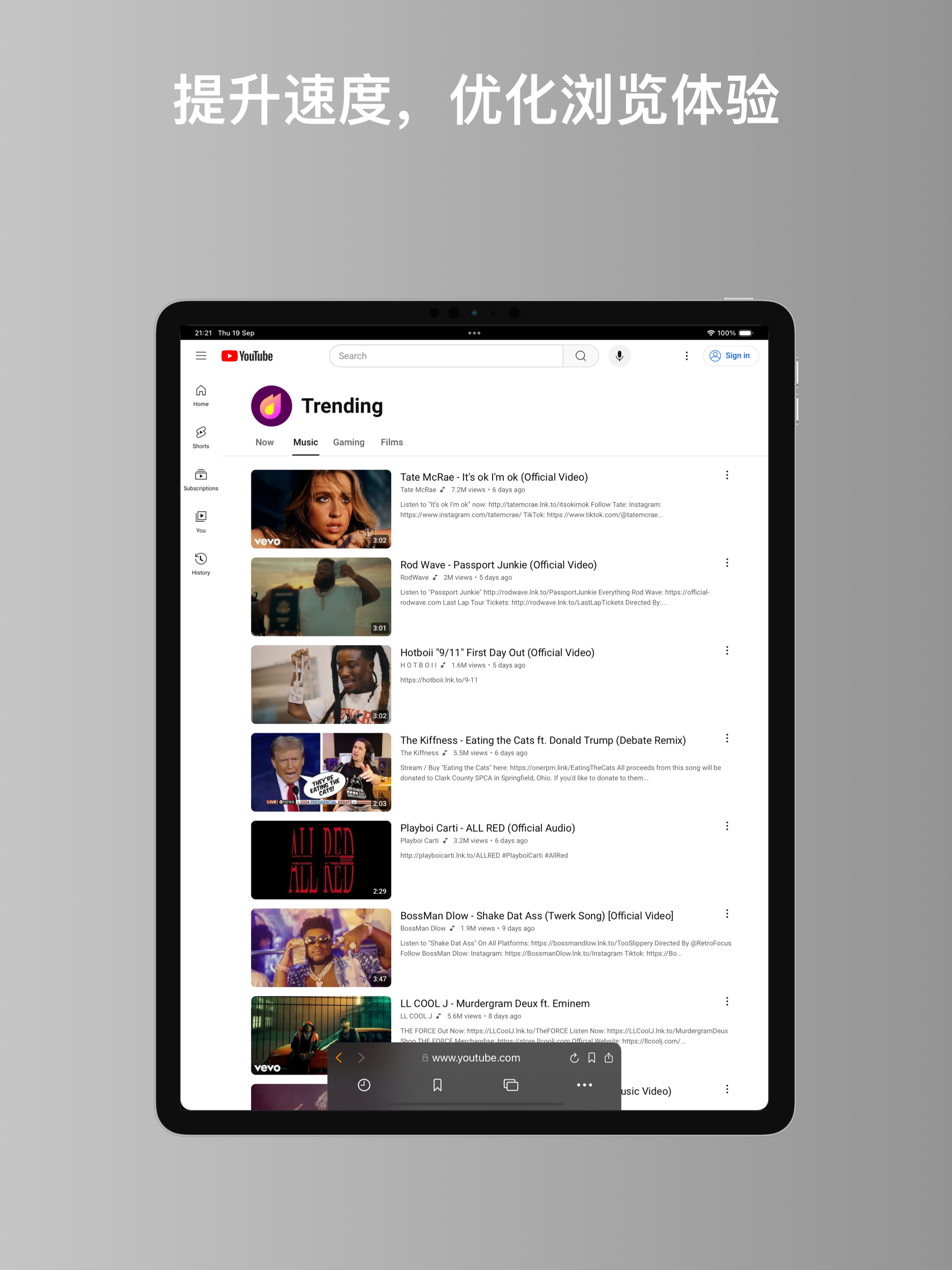Share page with the share icon
952x1270 pixels.
pyautogui.click(x=609, y=1058)
